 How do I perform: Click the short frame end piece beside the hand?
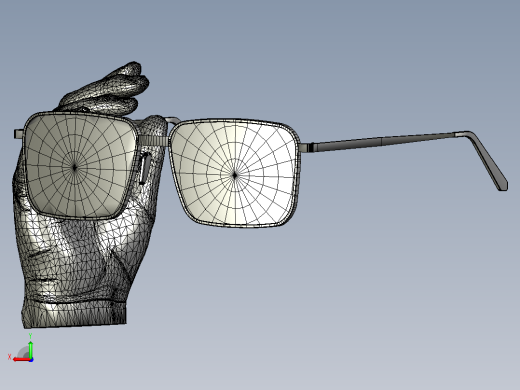19,134
